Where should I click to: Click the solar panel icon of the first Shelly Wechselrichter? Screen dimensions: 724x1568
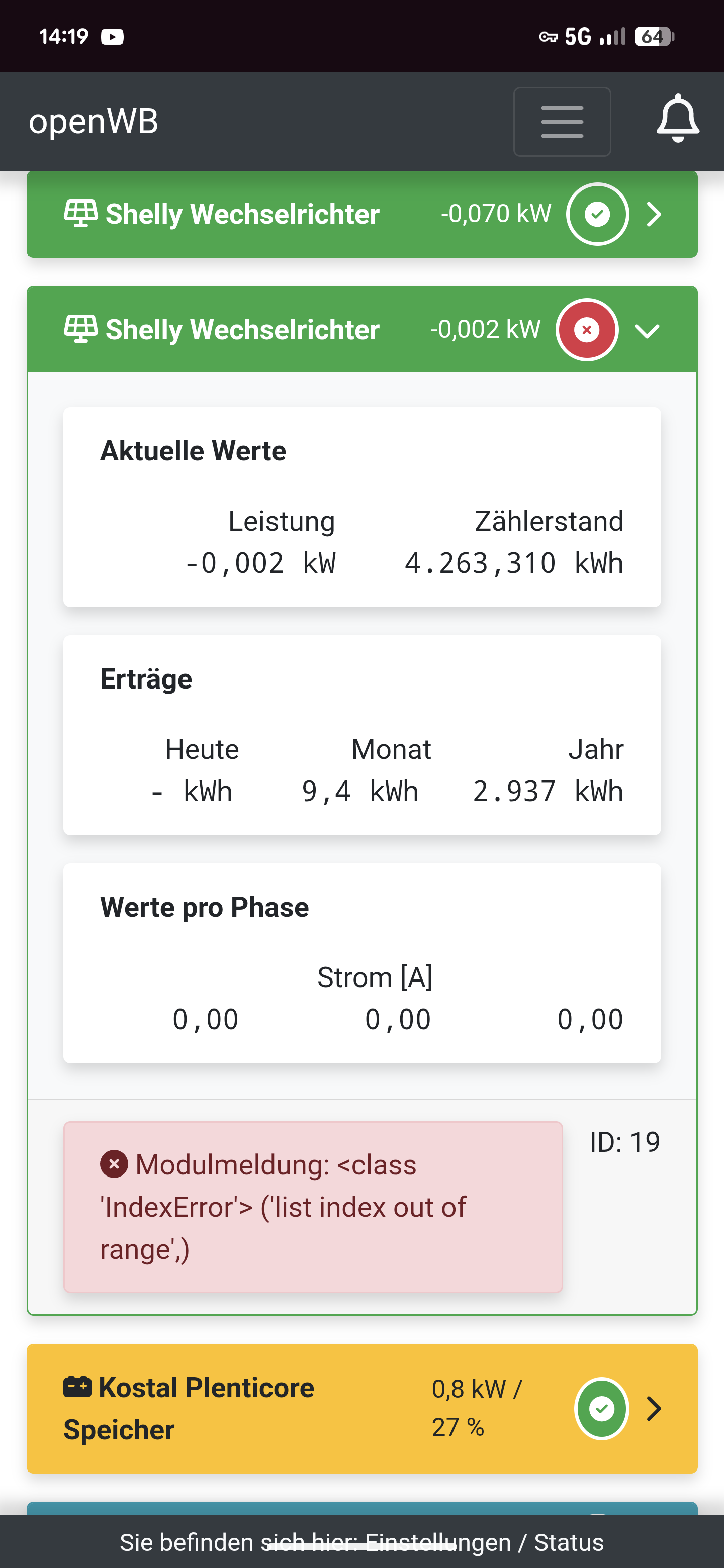click(80, 214)
